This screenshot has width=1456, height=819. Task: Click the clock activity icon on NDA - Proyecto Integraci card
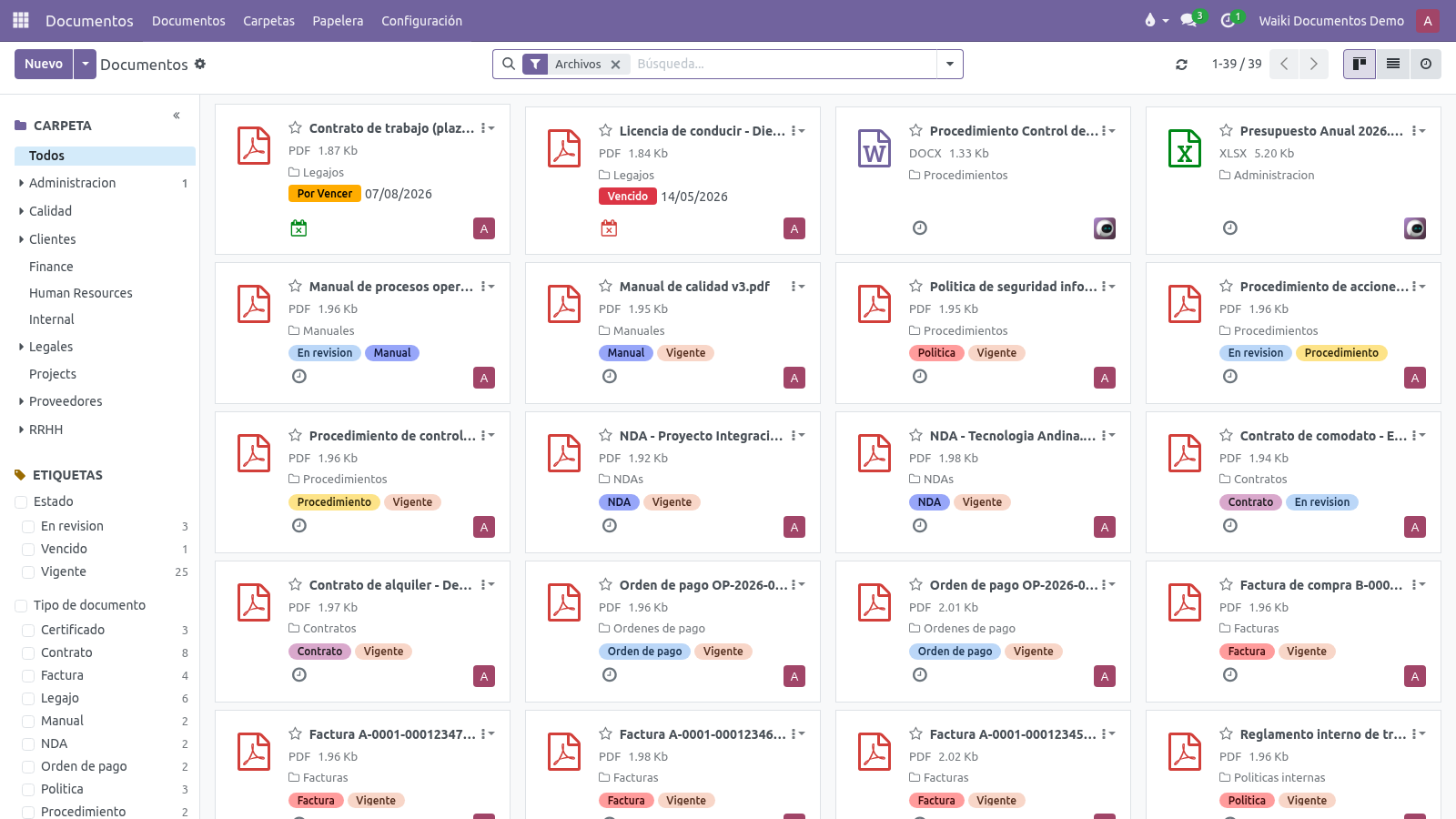pos(610,526)
